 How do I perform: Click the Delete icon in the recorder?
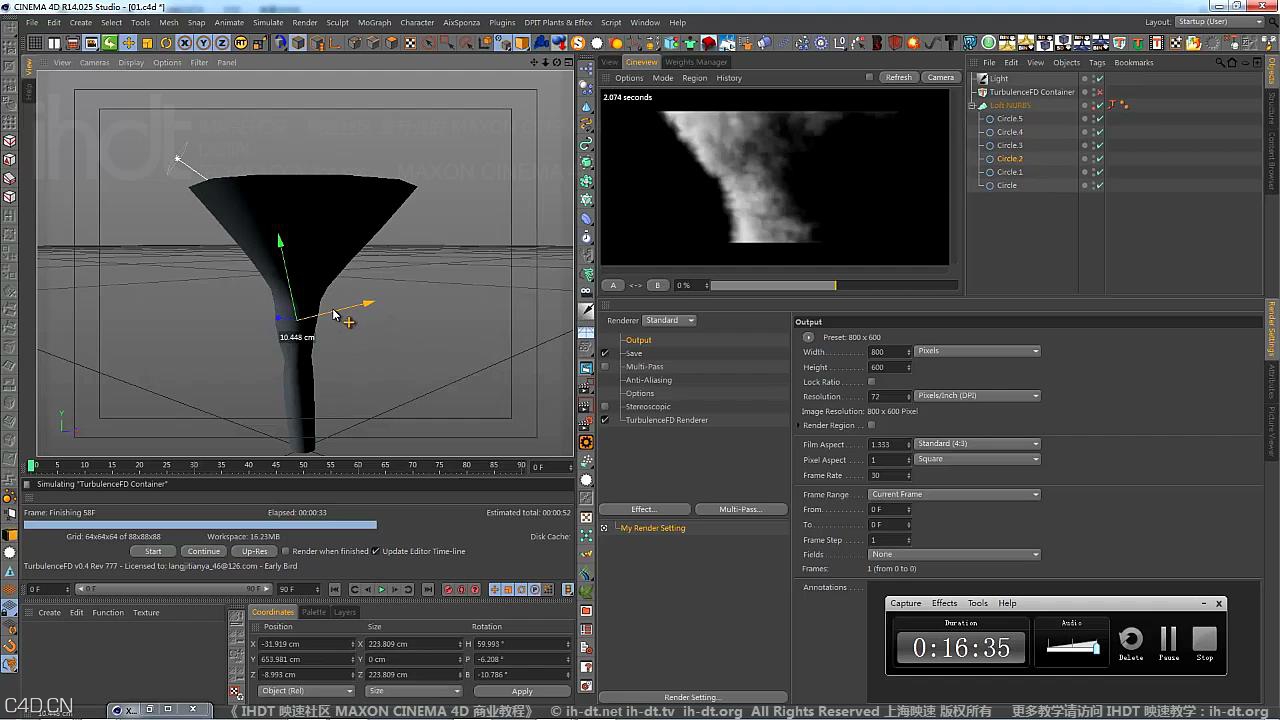(1131, 640)
